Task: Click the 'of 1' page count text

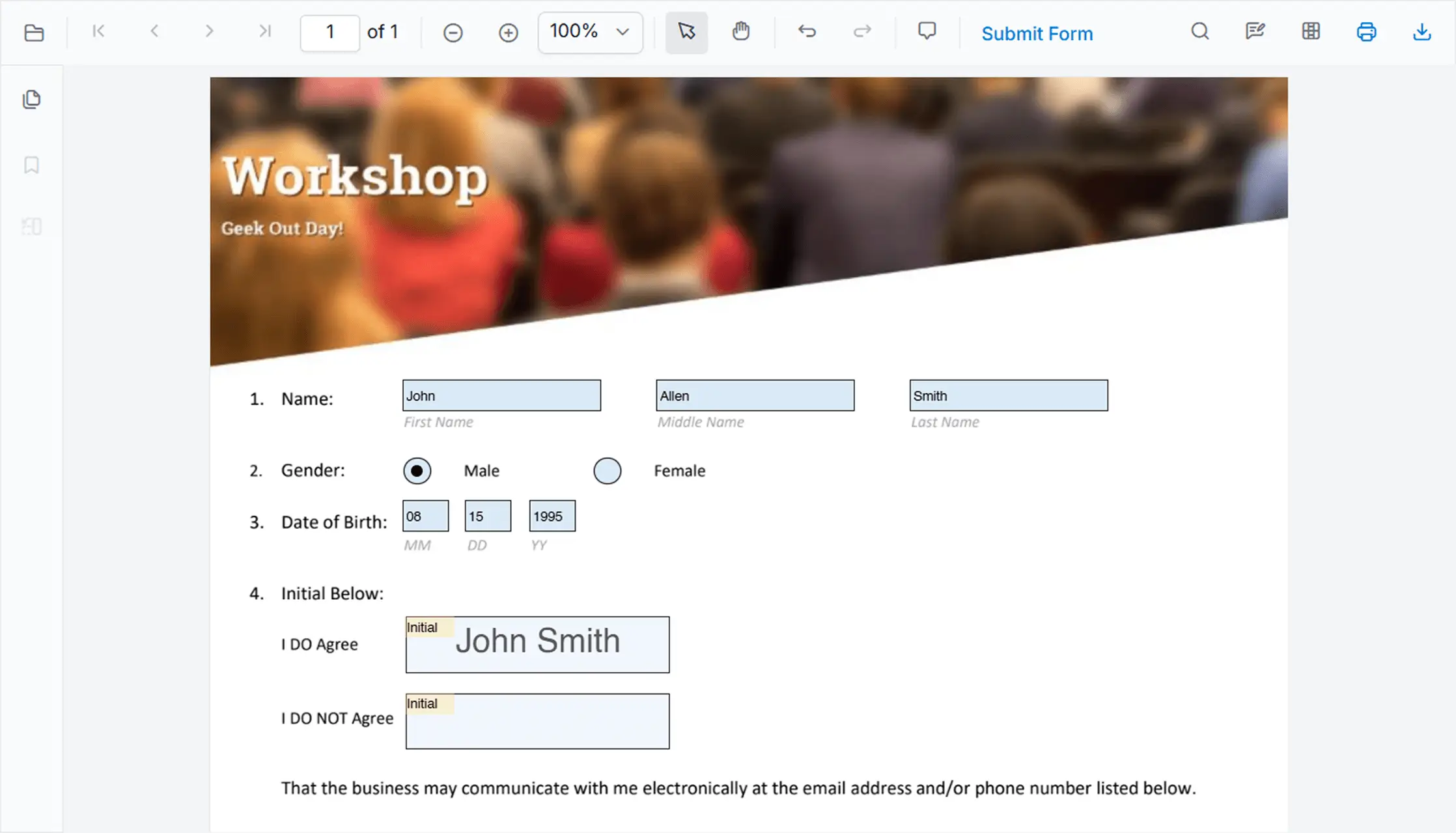Action: 382,32
